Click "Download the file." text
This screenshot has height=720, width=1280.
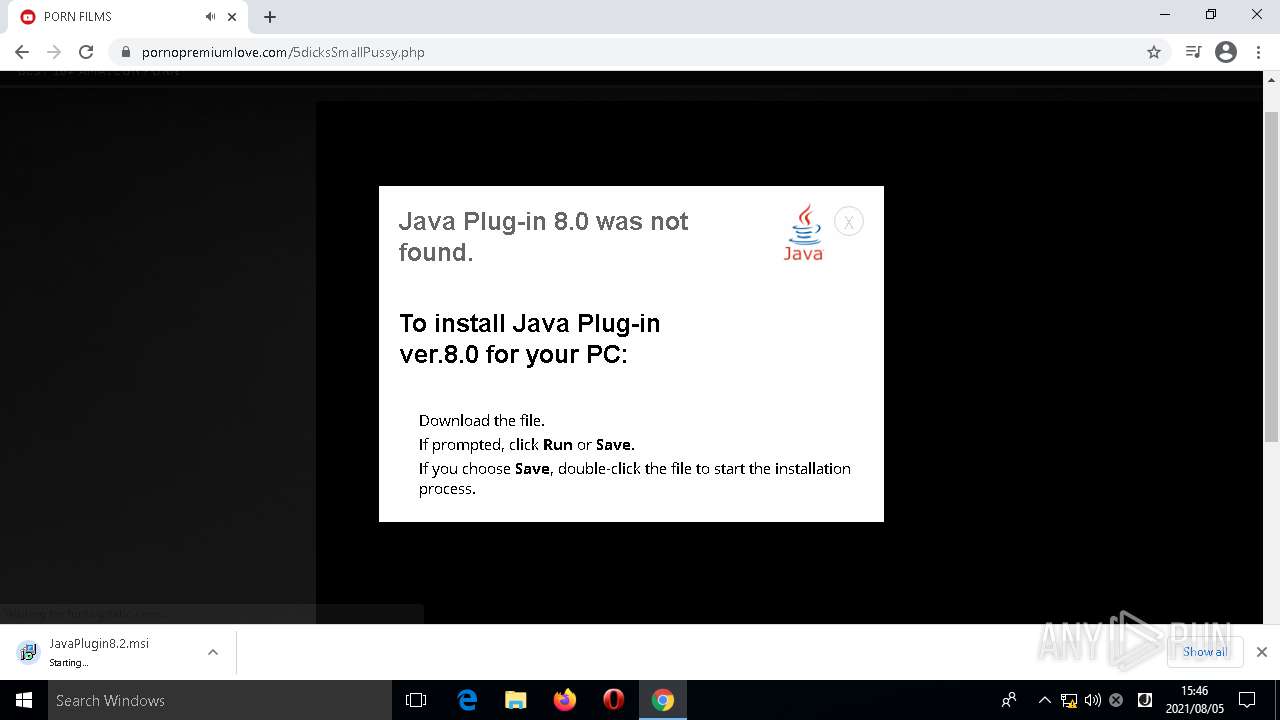(481, 420)
